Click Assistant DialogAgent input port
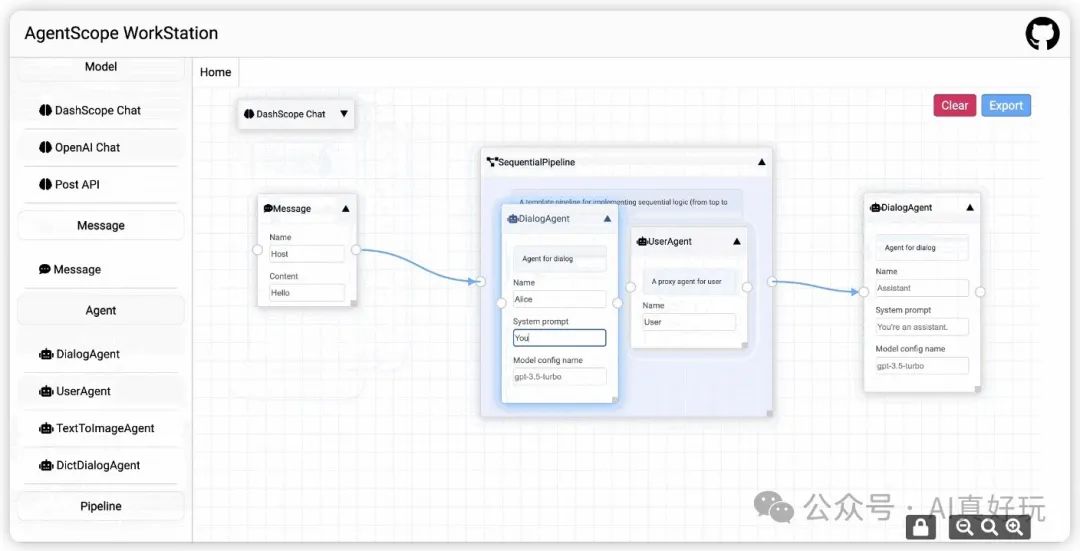 [x=864, y=292]
